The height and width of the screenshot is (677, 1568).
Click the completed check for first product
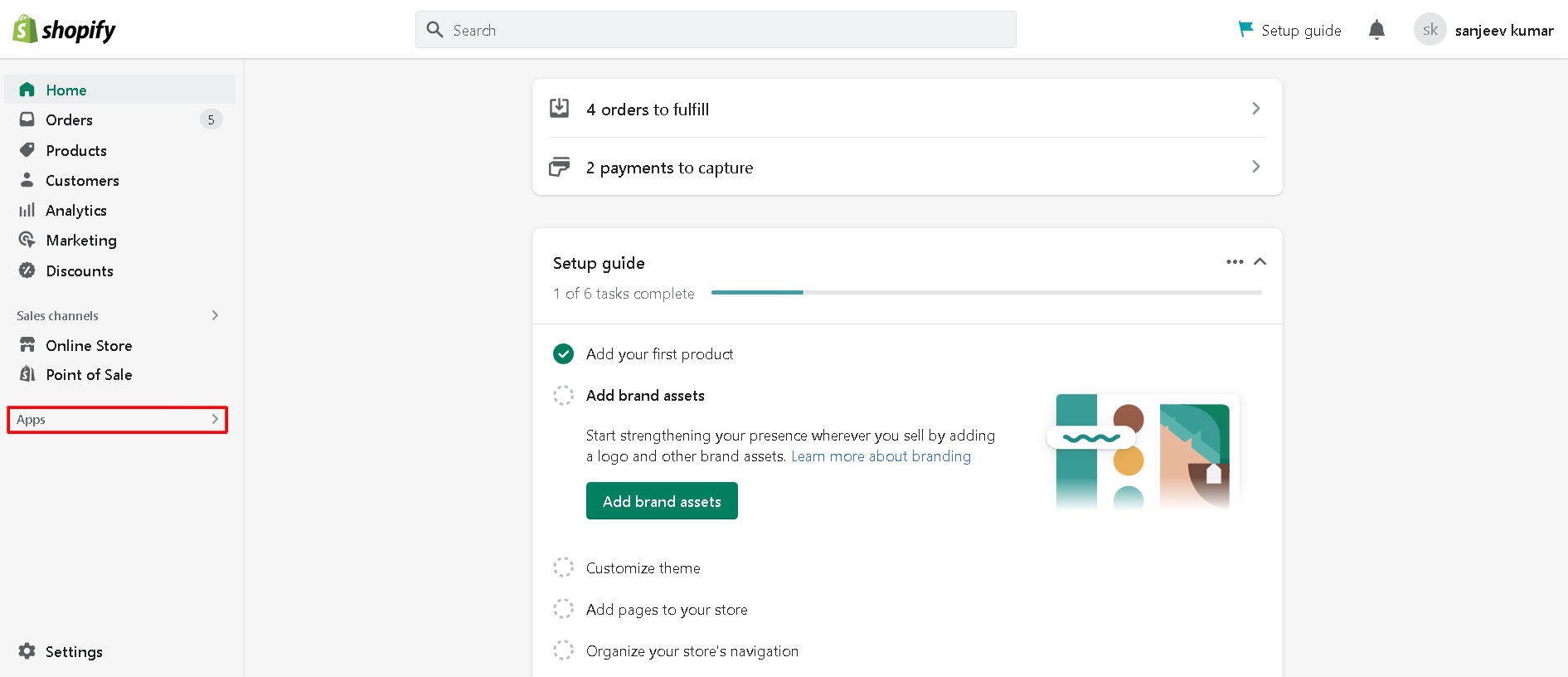point(563,354)
